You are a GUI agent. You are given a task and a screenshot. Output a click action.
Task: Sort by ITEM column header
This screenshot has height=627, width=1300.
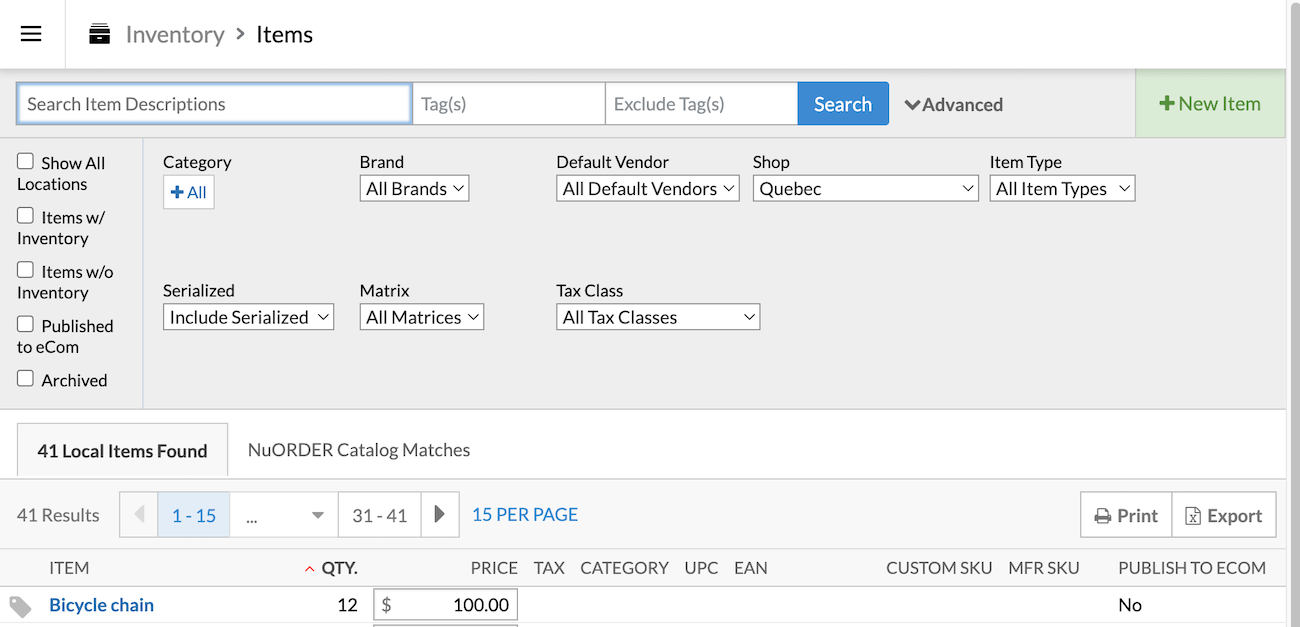(x=69, y=567)
